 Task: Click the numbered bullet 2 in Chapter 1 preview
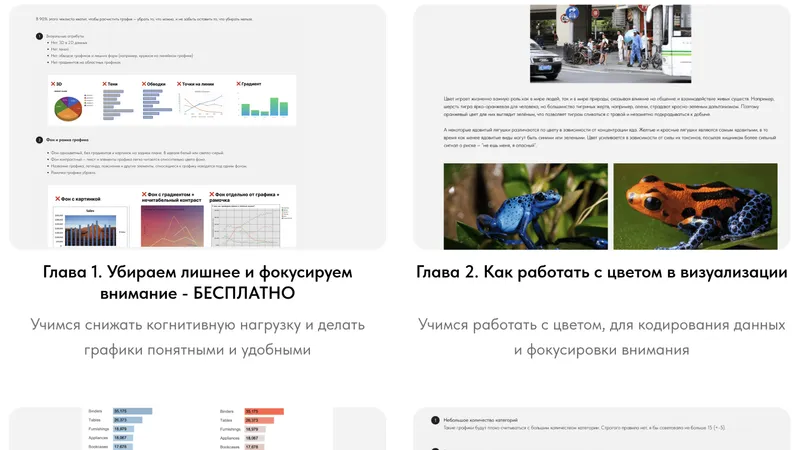point(39,142)
